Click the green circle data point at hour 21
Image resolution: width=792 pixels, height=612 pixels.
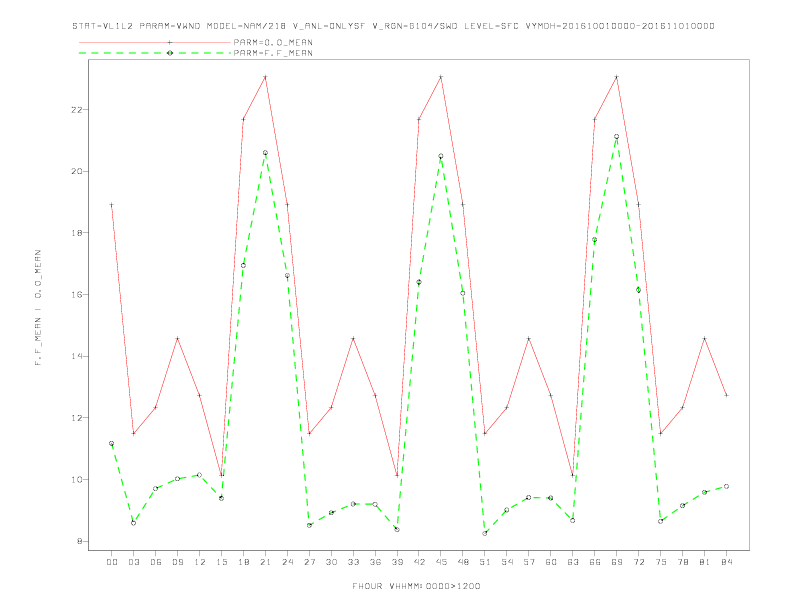tap(265, 152)
